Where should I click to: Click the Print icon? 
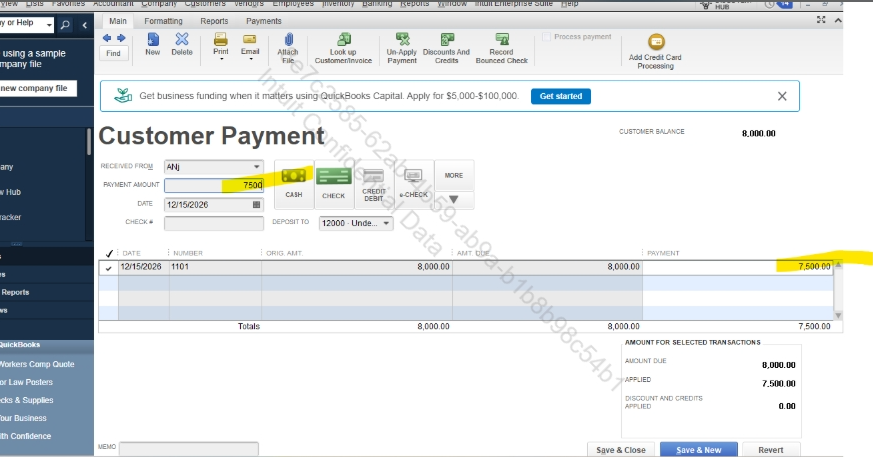coord(220,40)
